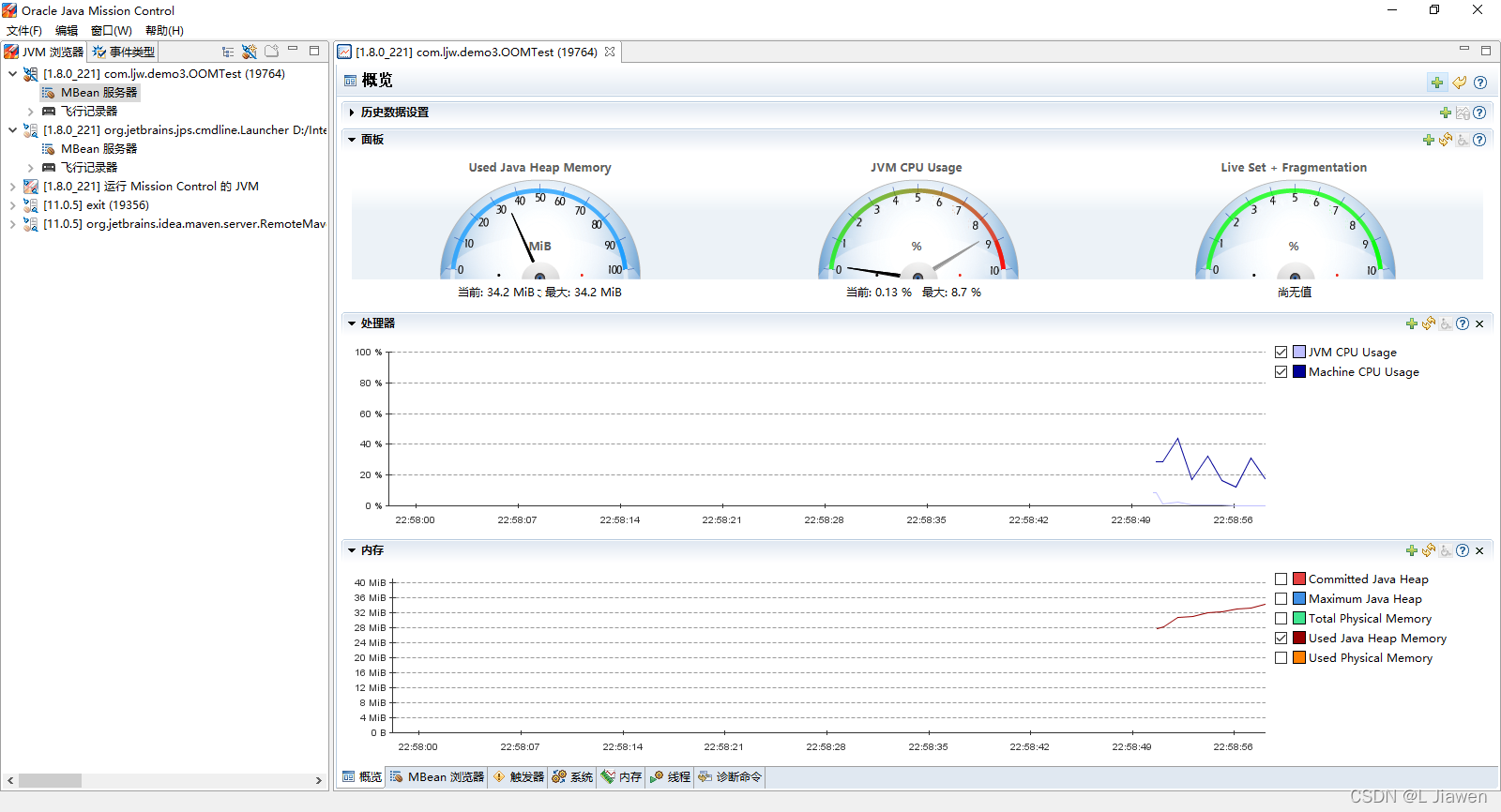Click refresh arrows icon in 内存 section
The height and width of the screenshot is (812, 1501).
[x=1429, y=550]
